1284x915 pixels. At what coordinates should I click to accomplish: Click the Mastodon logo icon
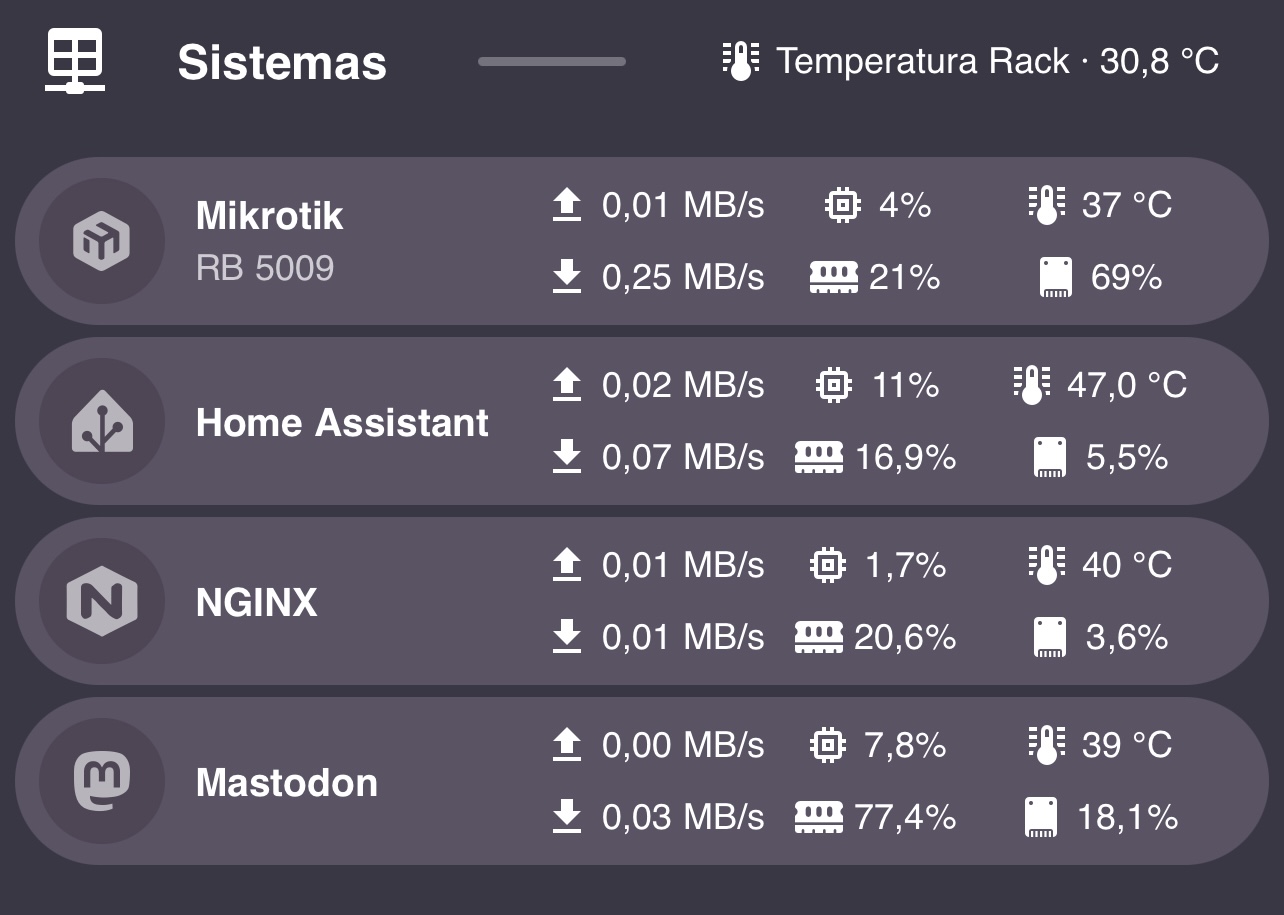click(102, 781)
